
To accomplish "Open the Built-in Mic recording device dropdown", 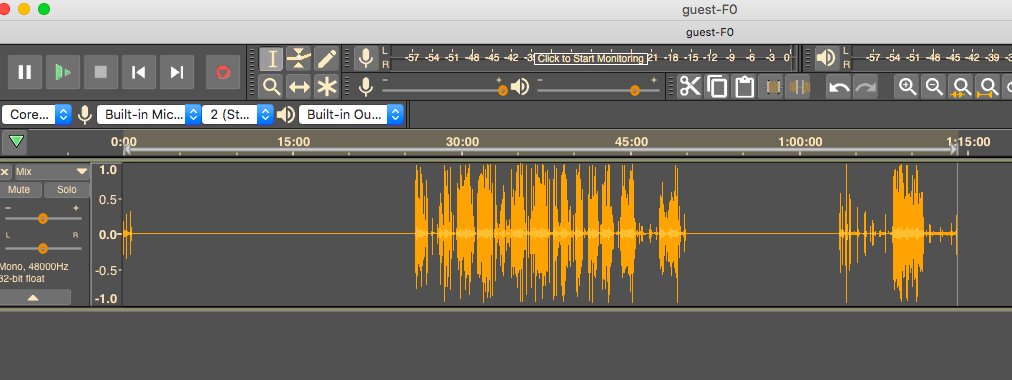I will coord(148,115).
